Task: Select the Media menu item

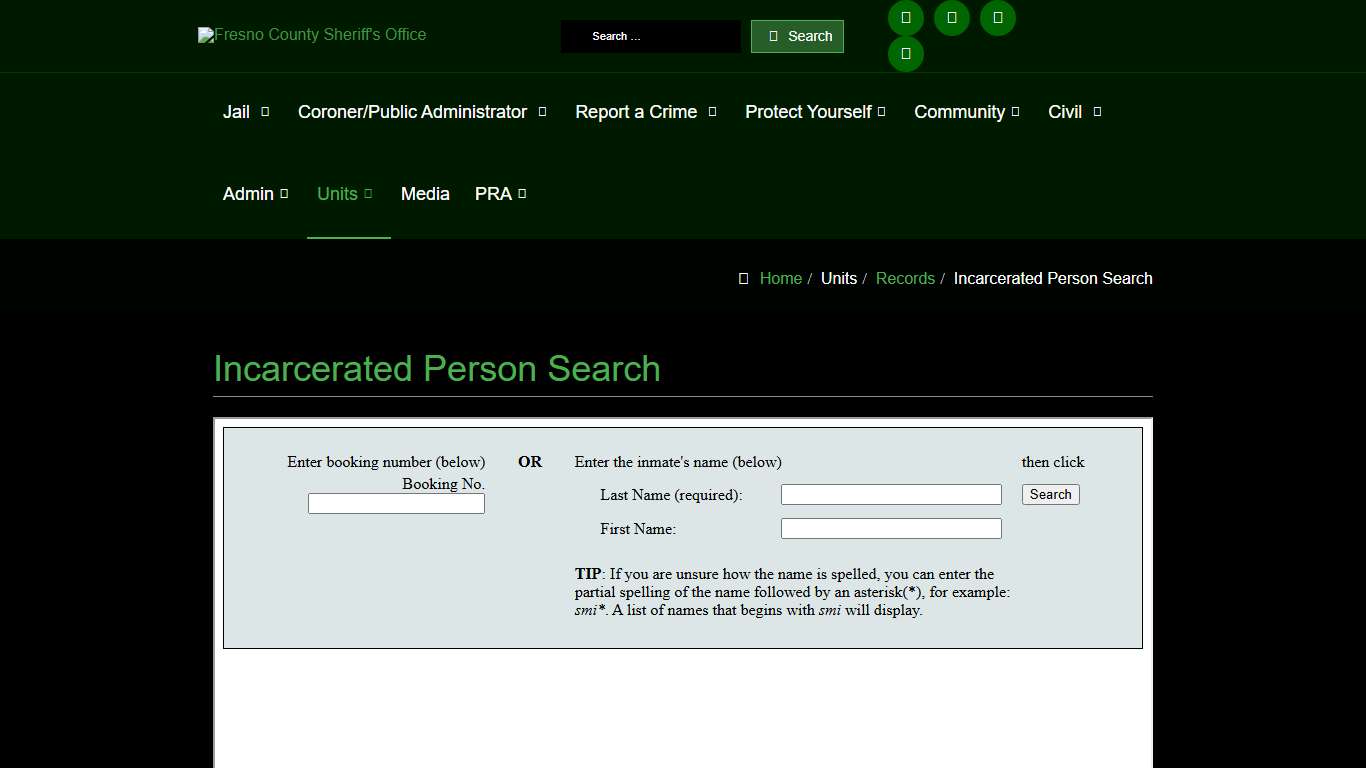Action: (425, 194)
